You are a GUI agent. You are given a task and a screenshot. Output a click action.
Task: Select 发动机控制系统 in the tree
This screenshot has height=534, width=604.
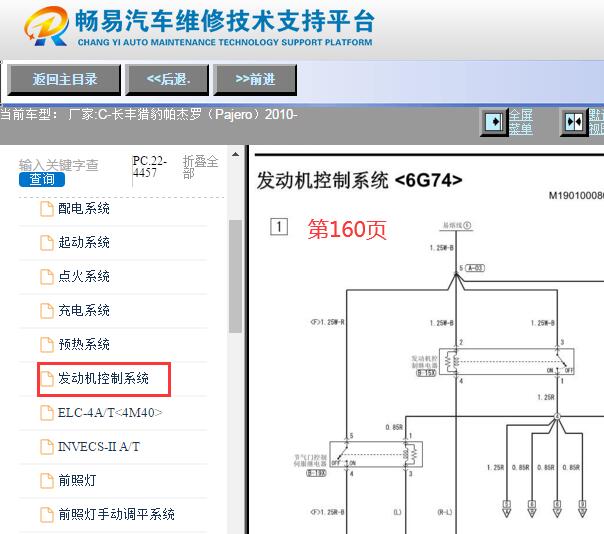[103, 378]
